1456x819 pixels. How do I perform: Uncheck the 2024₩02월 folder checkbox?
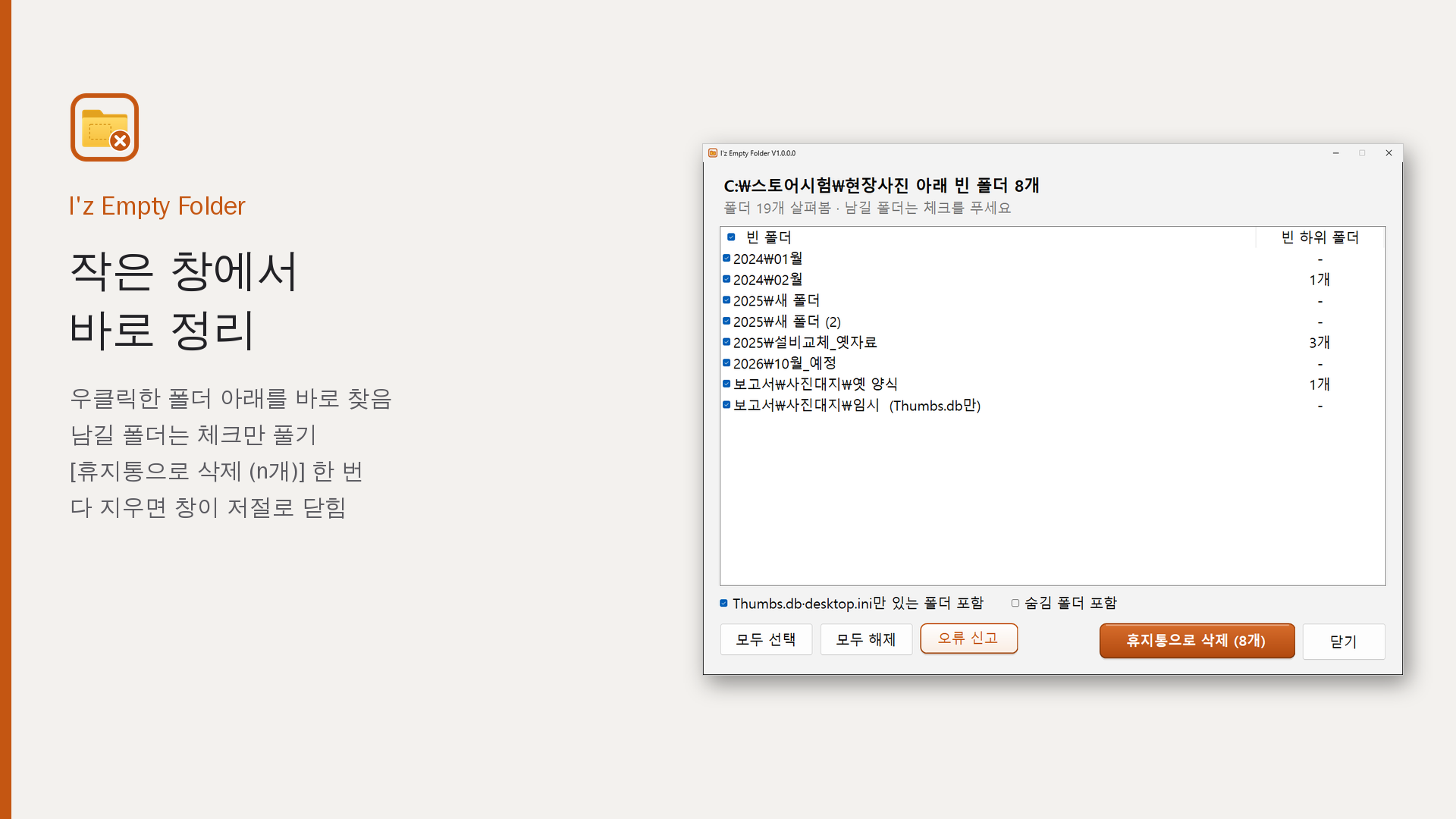click(726, 280)
